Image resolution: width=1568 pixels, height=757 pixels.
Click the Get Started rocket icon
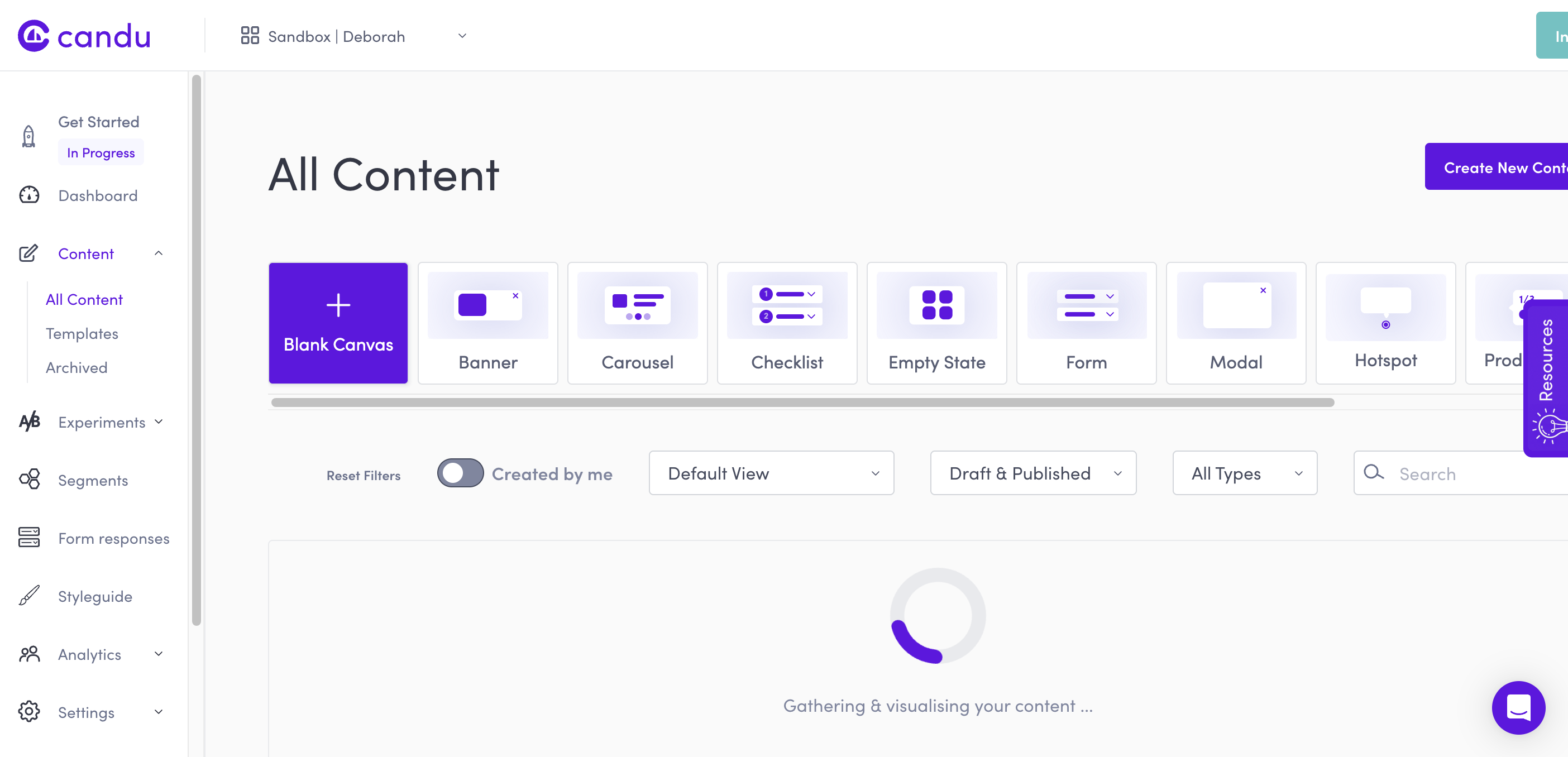[x=28, y=135]
